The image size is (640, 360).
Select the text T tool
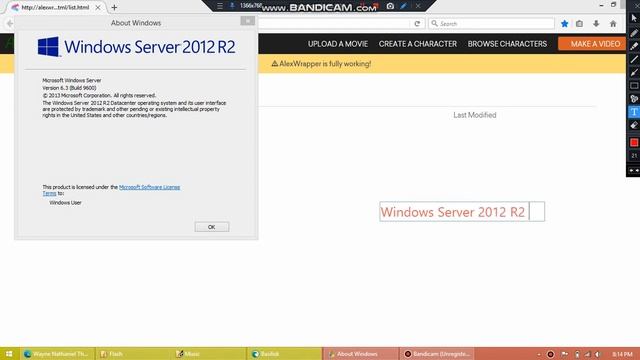pos(634,112)
